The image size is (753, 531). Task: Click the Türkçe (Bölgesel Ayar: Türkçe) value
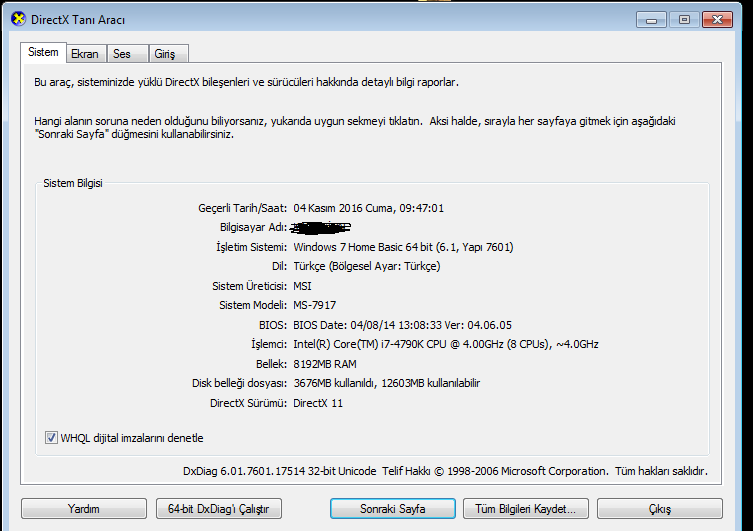[x=366, y=266]
